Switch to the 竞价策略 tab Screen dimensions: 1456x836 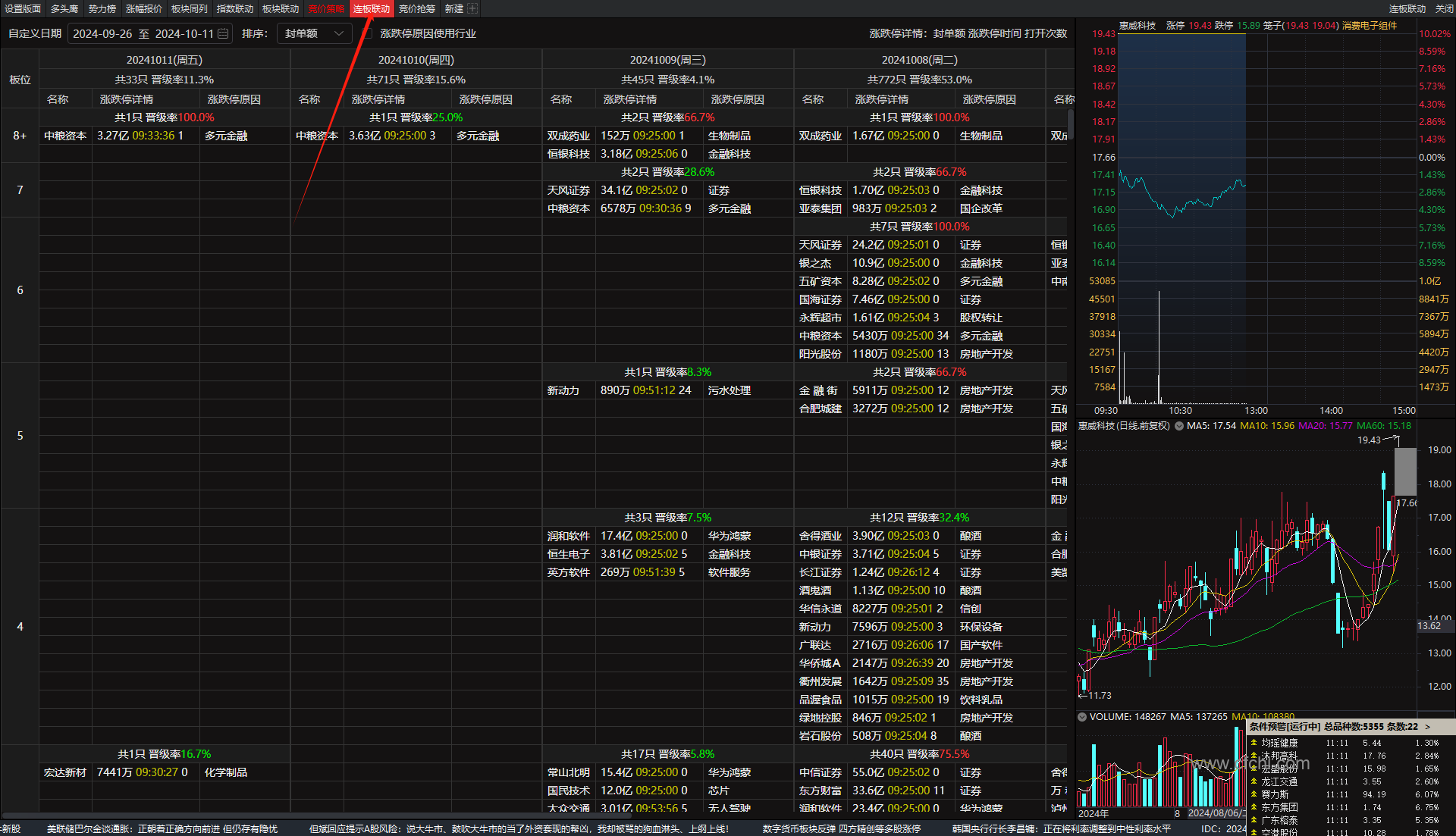pos(326,9)
